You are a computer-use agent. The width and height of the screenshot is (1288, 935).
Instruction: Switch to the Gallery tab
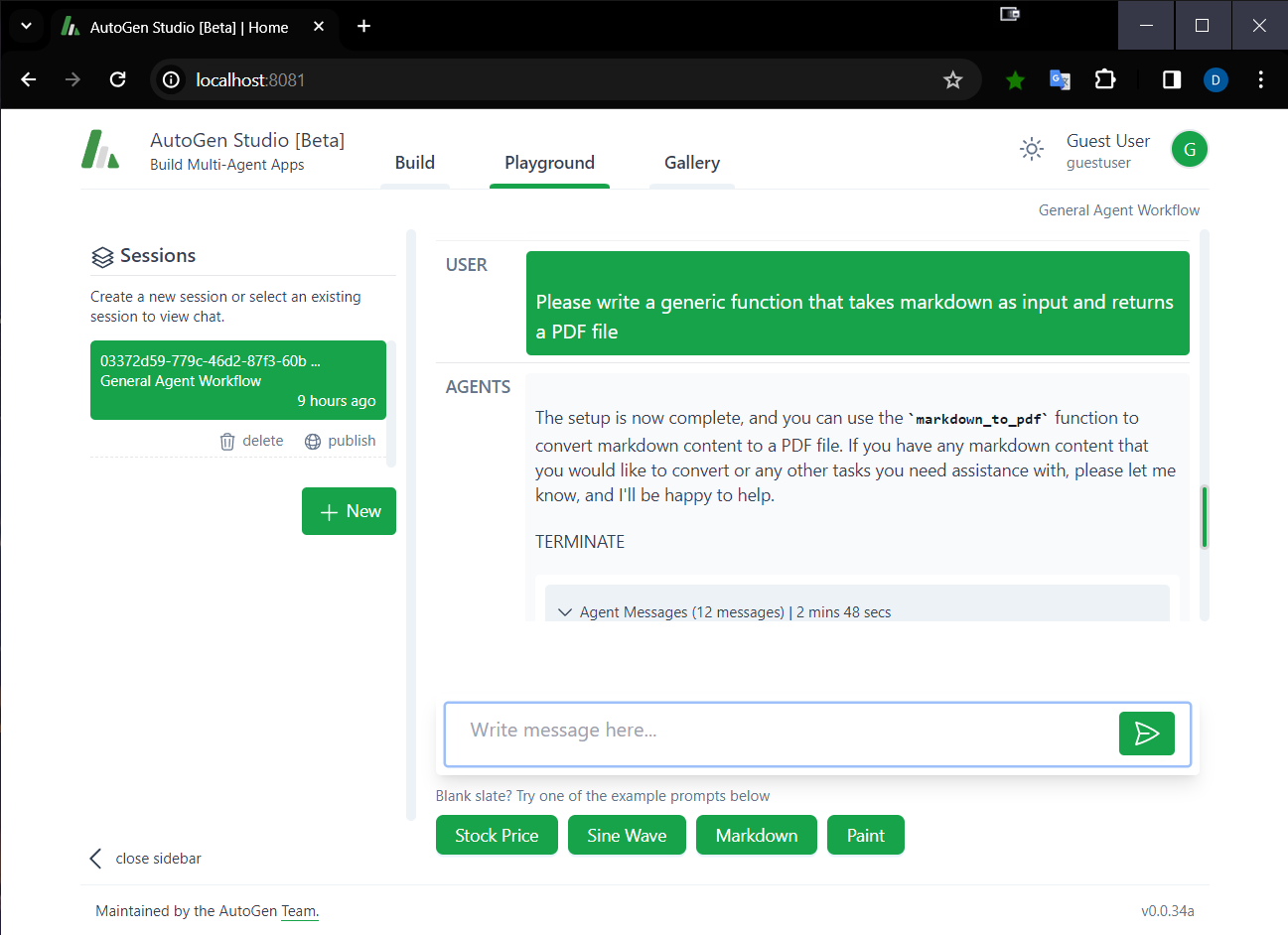[x=692, y=163]
